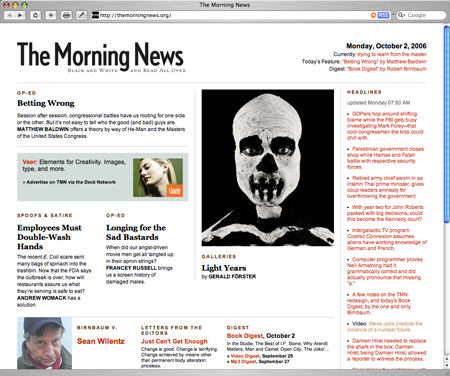Screen dimensions: 450x376
Task: Open John Roberts Kennedy court headline
Action: pyautogui.click(x=385, y=213)
